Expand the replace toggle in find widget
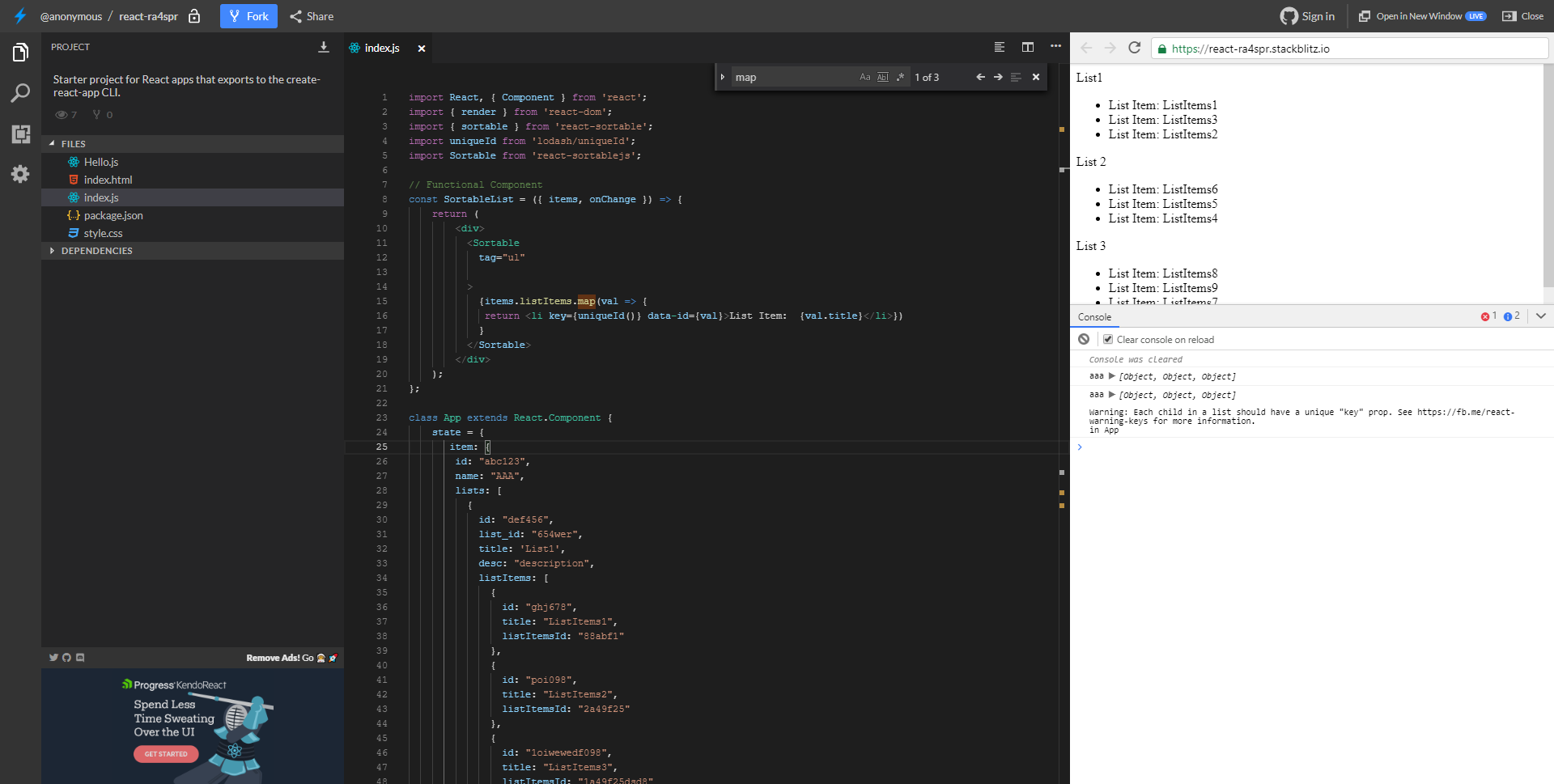 [723, 77]
